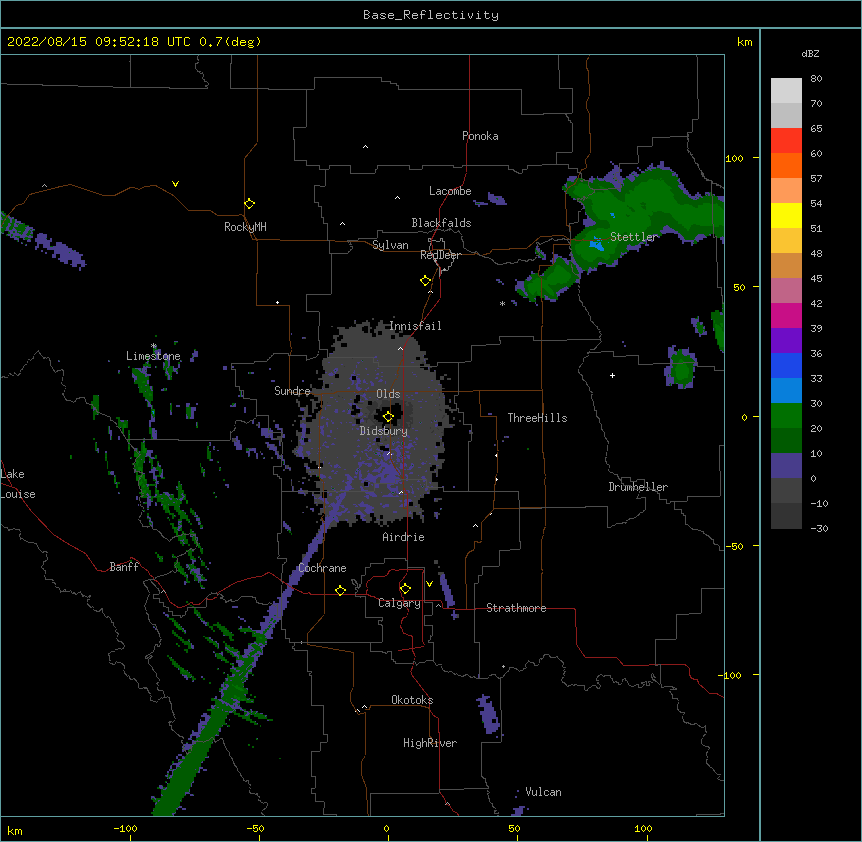
Task: Click the Calgary city label
Action: click(399, 603)
